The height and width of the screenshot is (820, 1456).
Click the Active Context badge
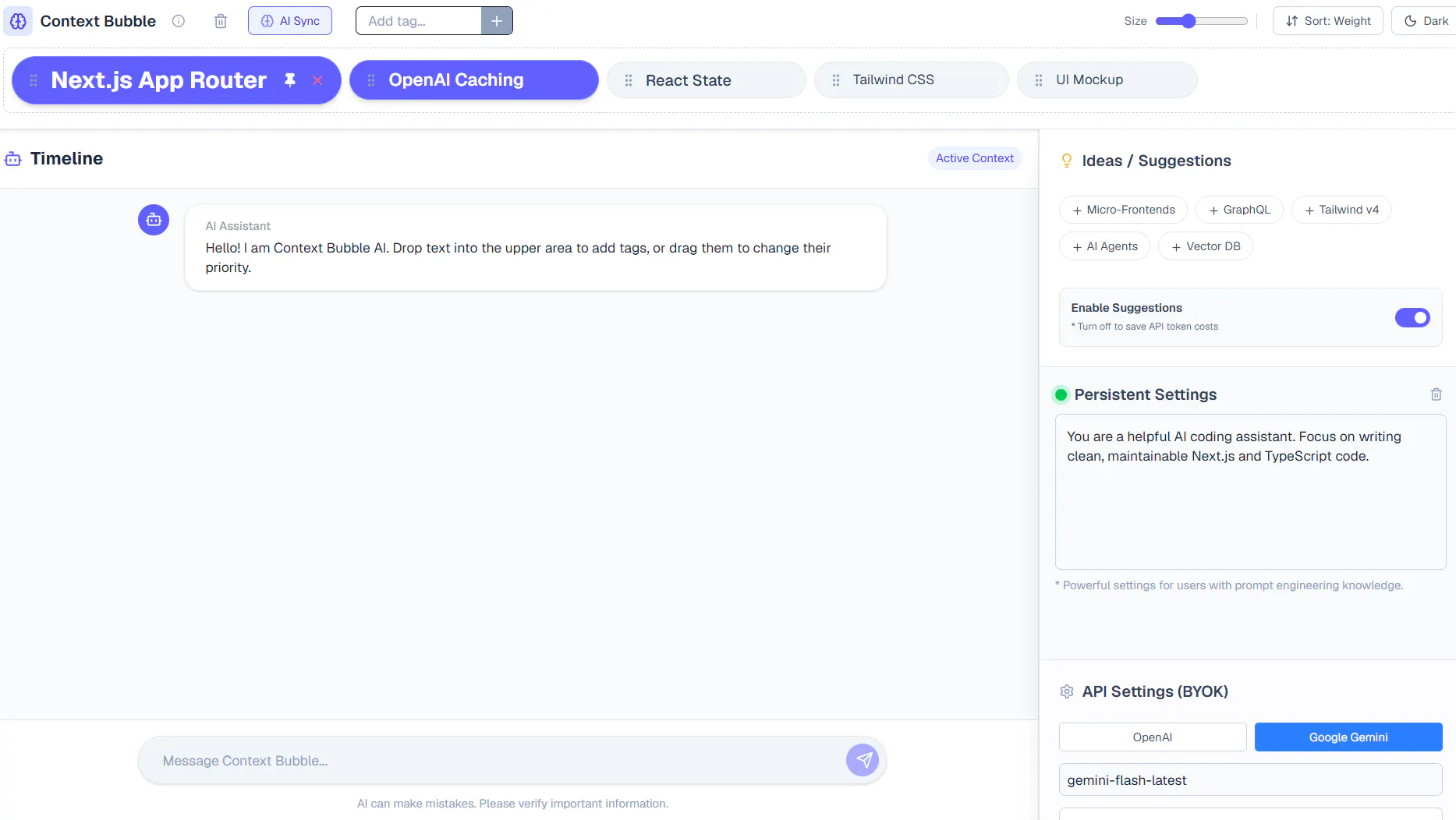[x=975, y=158]
